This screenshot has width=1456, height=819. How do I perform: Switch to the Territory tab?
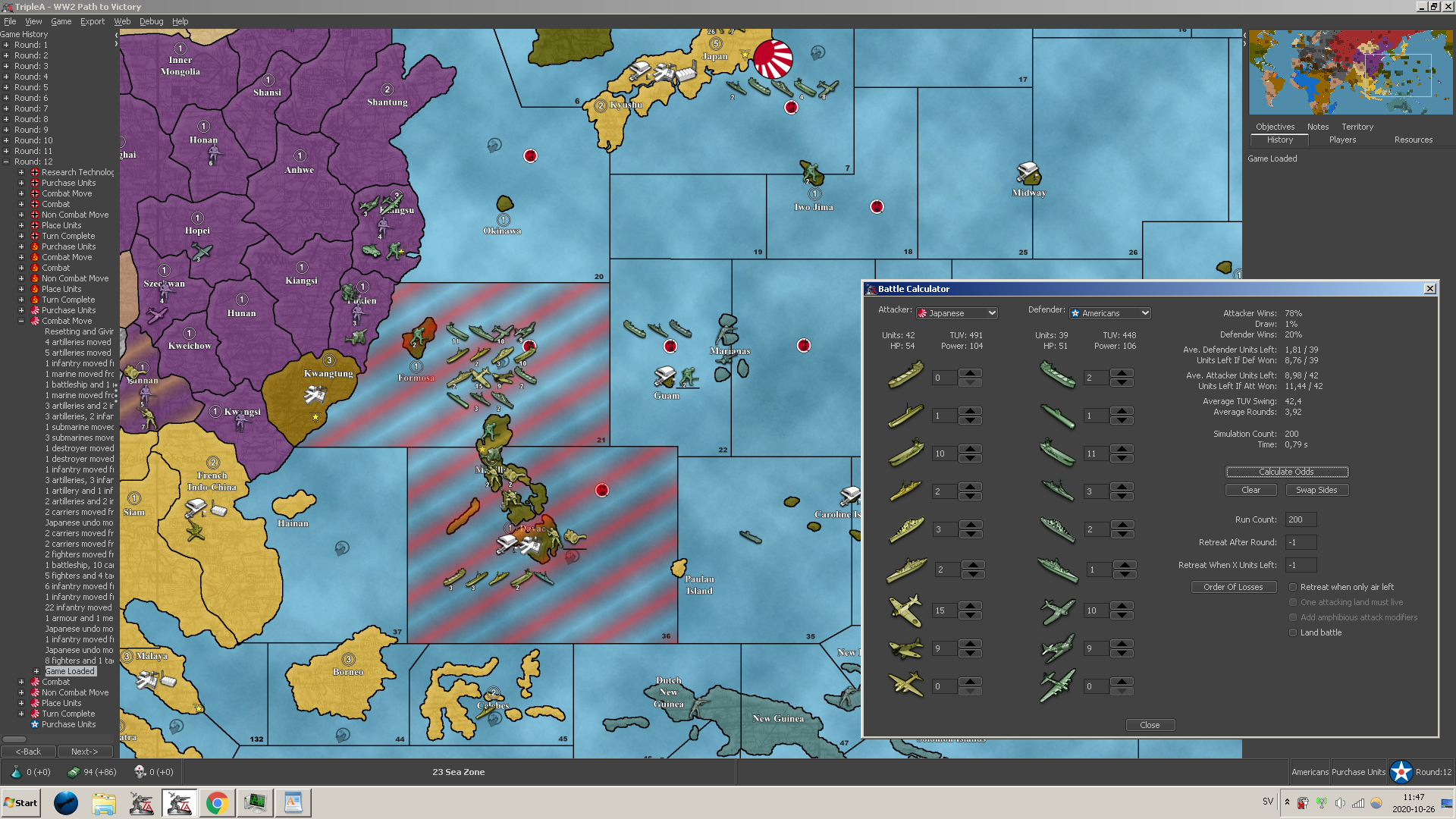click(1357, 127)
